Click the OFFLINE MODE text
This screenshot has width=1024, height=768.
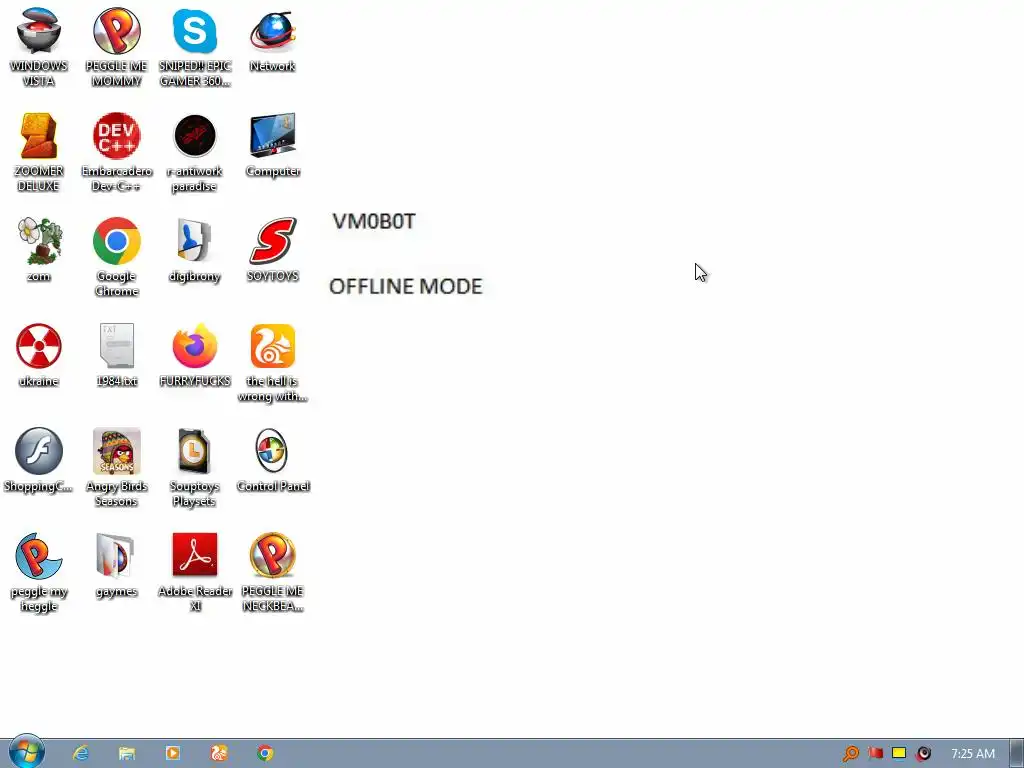coord(406,286)
